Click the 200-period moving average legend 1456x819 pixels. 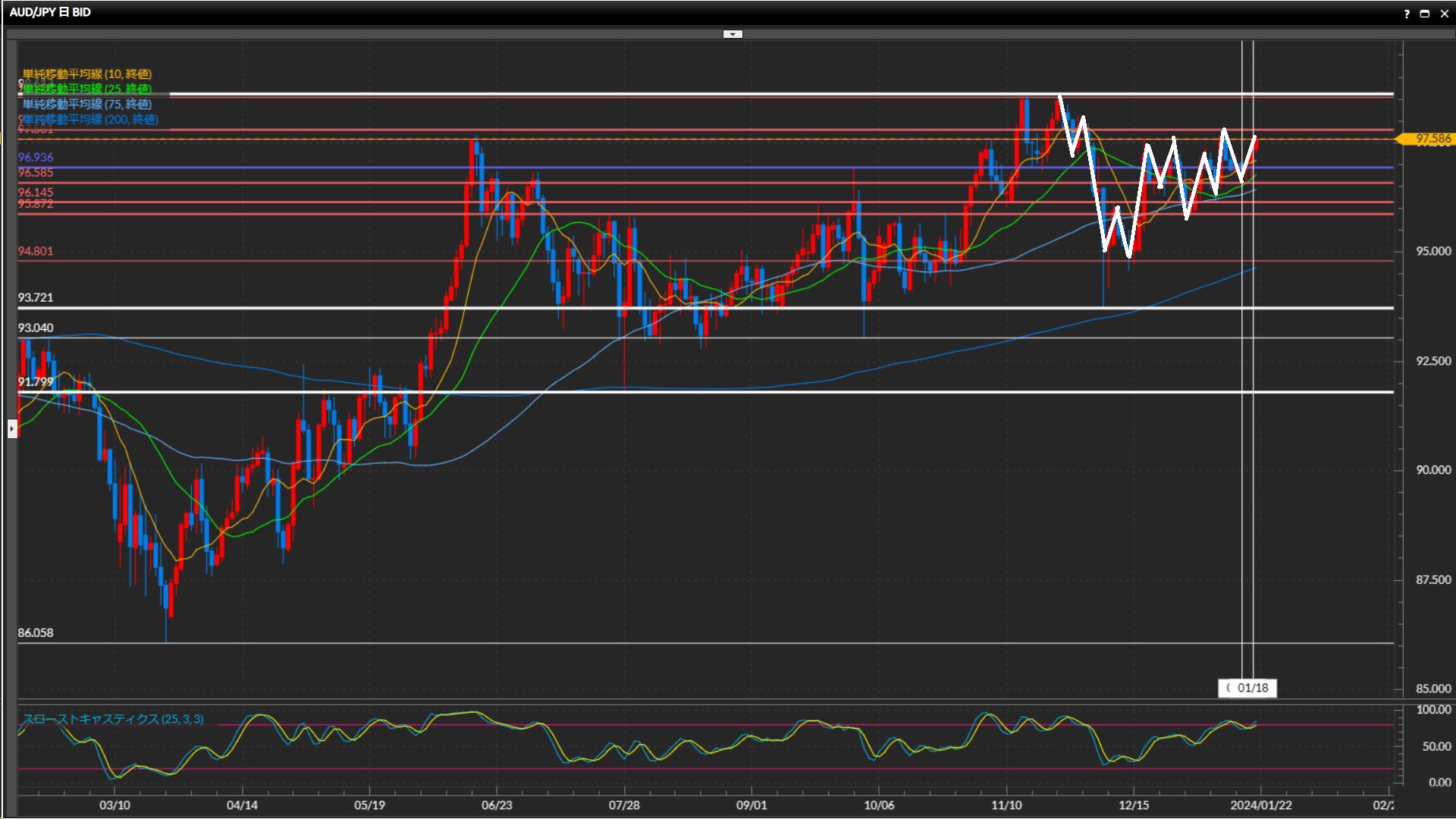tap(89, 119)
